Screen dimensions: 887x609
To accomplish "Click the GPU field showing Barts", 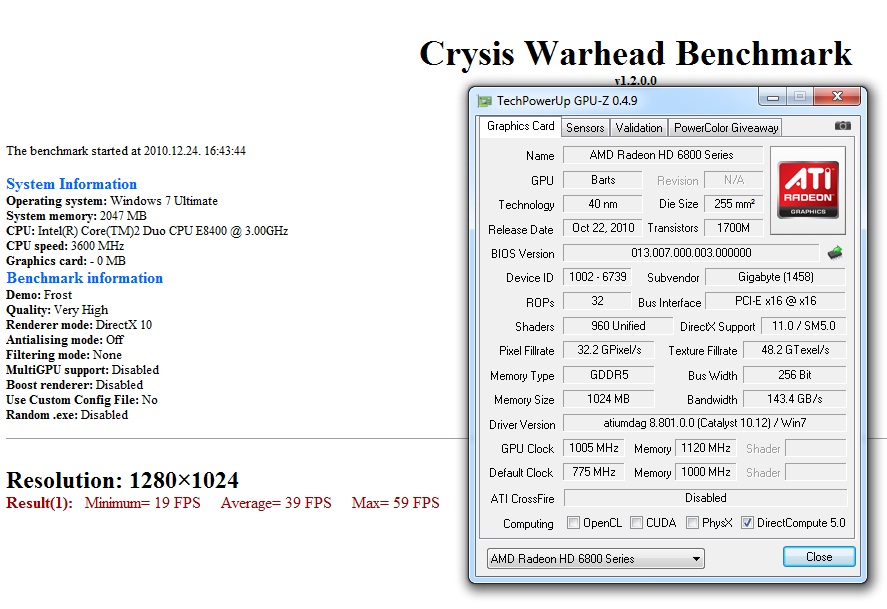I will point(602,180).
